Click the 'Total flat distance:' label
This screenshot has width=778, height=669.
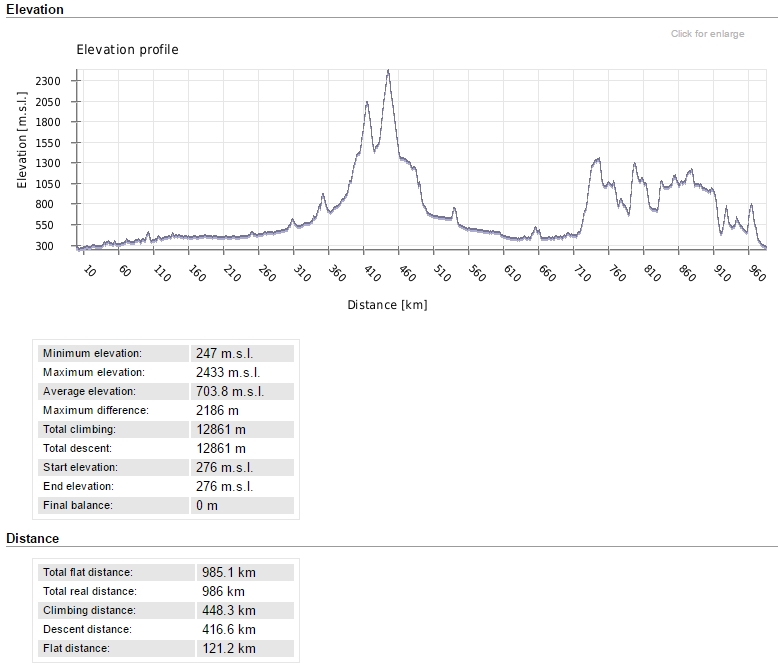[x=88, y=572]
